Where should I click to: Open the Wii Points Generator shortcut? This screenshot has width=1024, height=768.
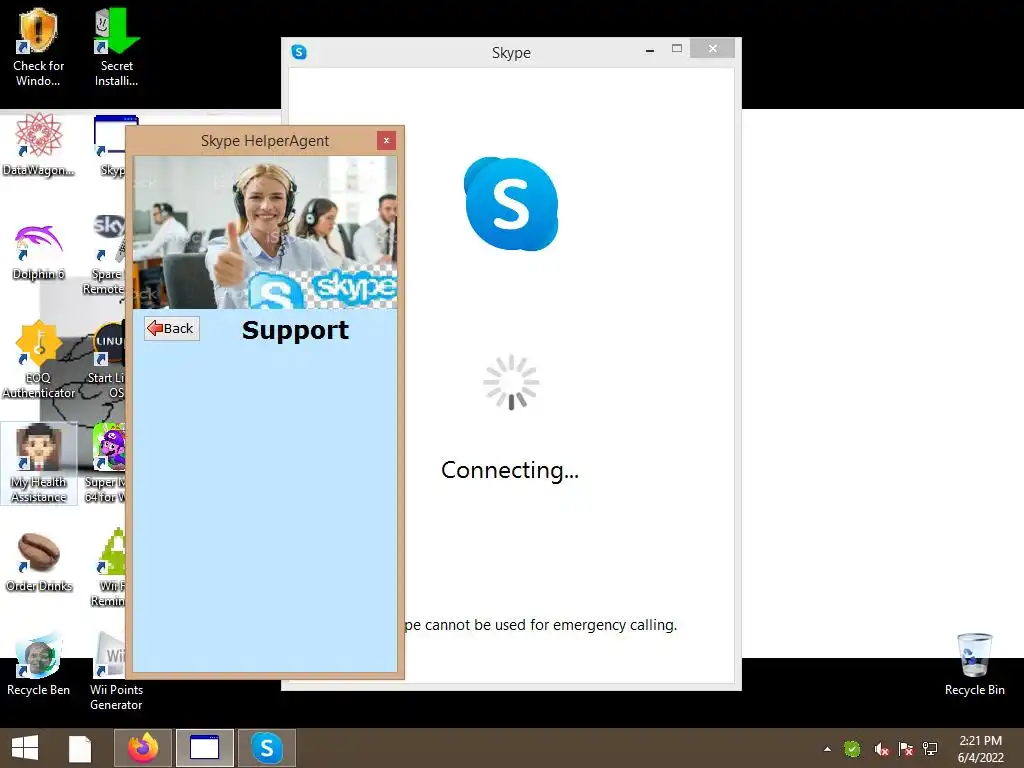(116, 671)
